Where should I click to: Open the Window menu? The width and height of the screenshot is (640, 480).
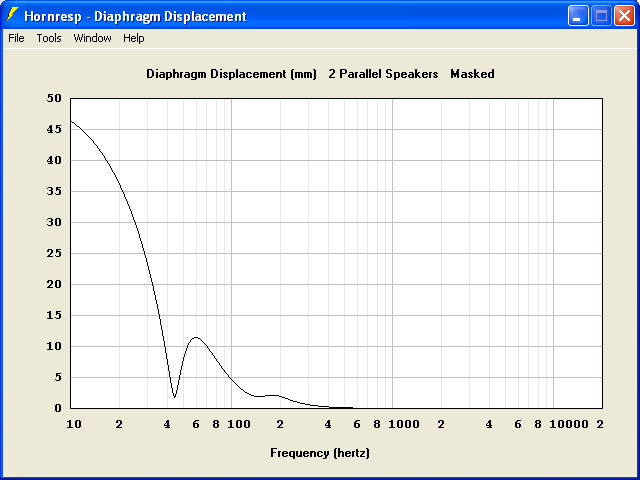92,38
